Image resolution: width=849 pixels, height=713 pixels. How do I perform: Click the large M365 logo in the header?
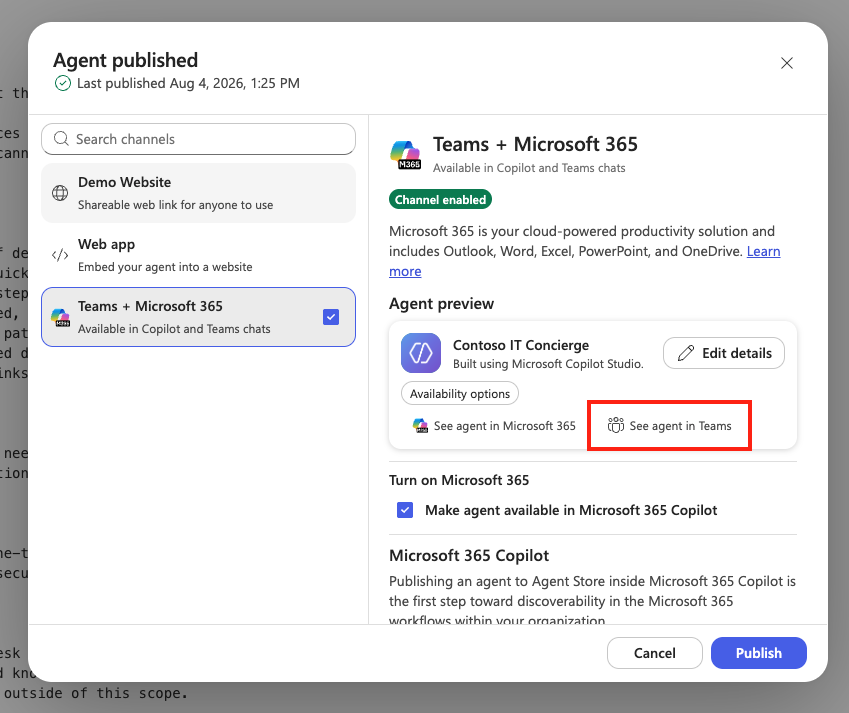[x=406, y=155]
